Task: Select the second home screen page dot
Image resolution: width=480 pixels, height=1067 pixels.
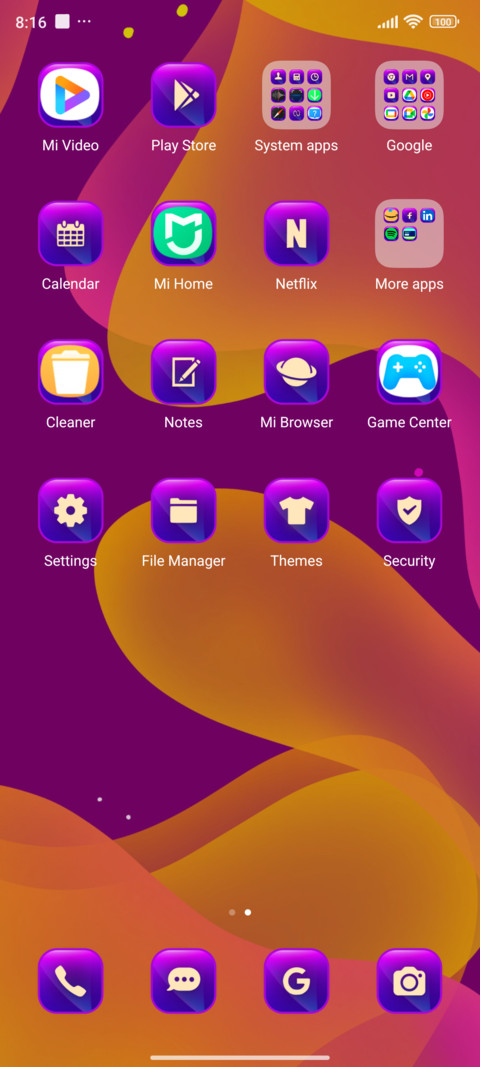Action: pos(248,912)
